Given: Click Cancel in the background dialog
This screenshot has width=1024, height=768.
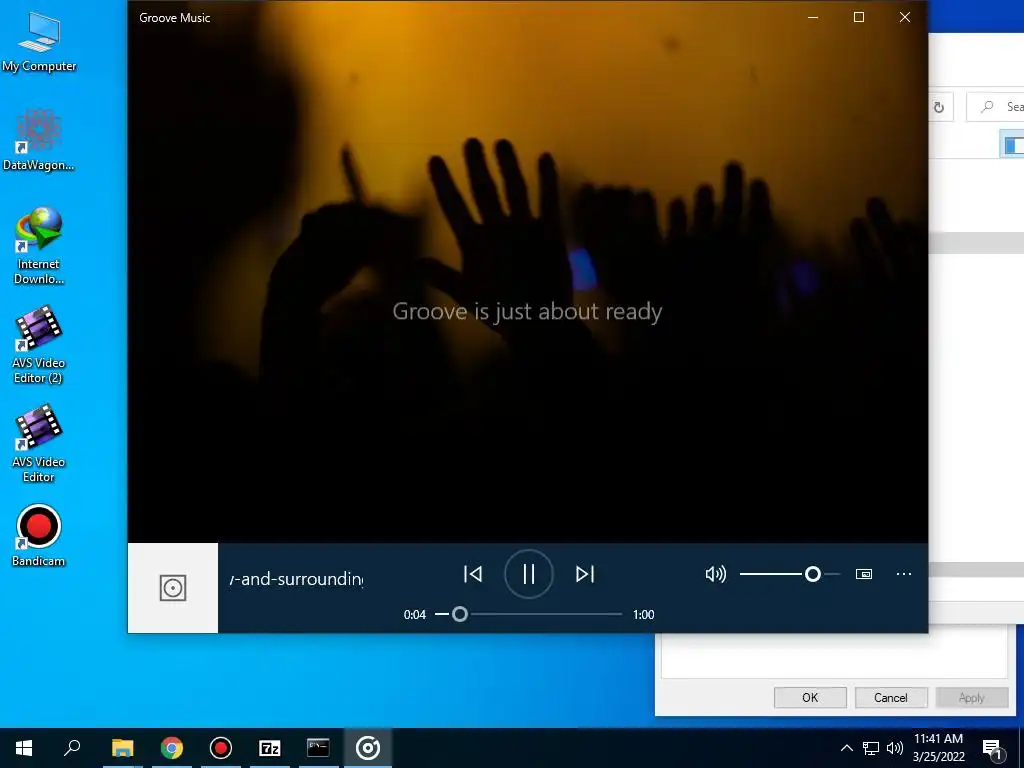Looking at the screenshot, I should click(891, 697).
